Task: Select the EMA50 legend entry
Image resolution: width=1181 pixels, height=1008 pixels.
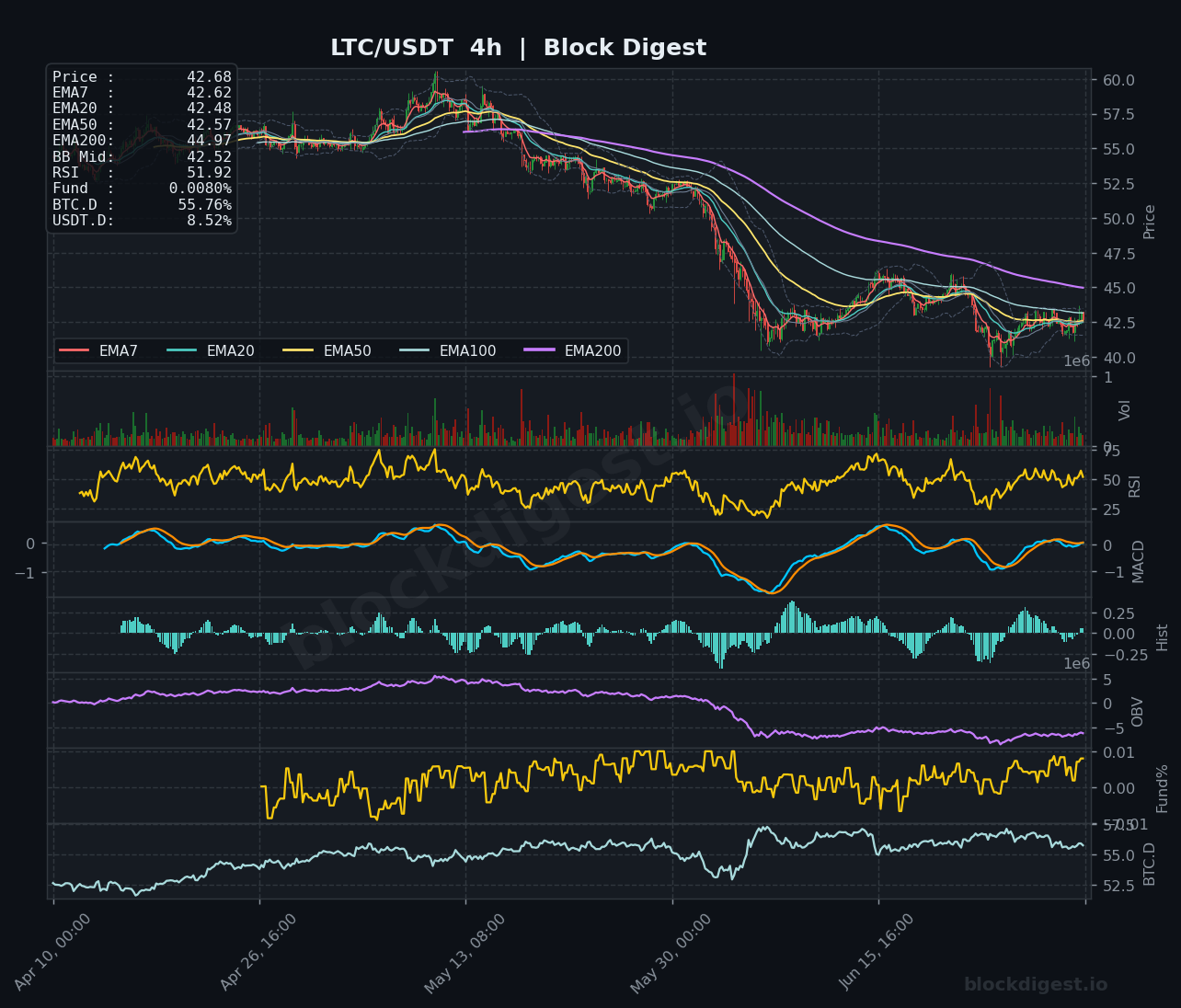Action: pyautogui.click(x=327, y=350)
